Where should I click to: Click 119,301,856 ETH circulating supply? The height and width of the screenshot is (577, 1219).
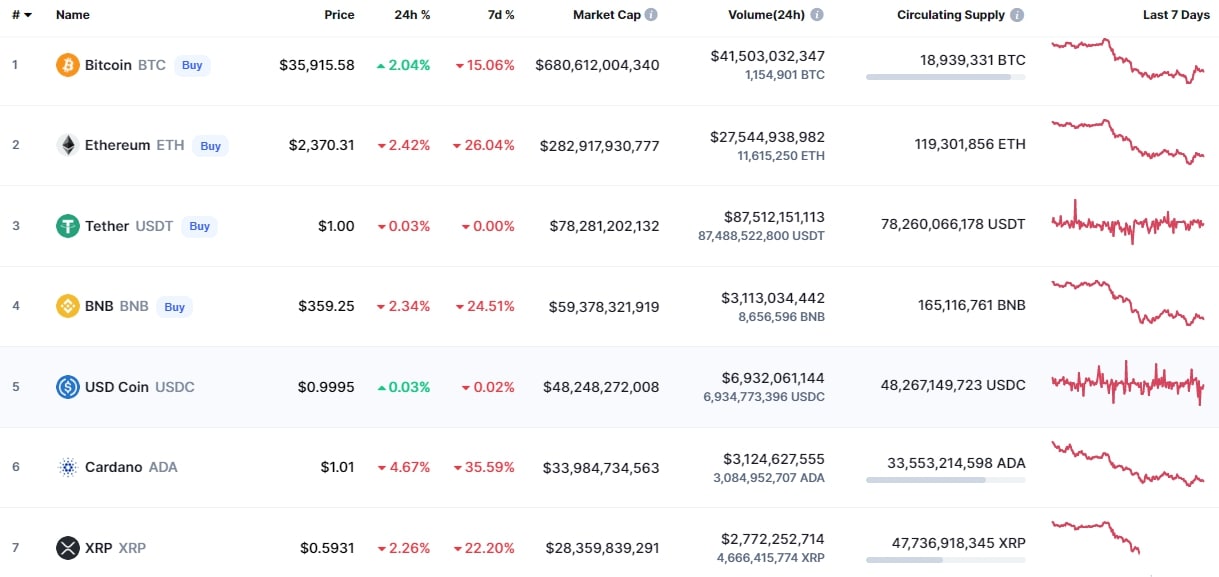coord(970,144)
